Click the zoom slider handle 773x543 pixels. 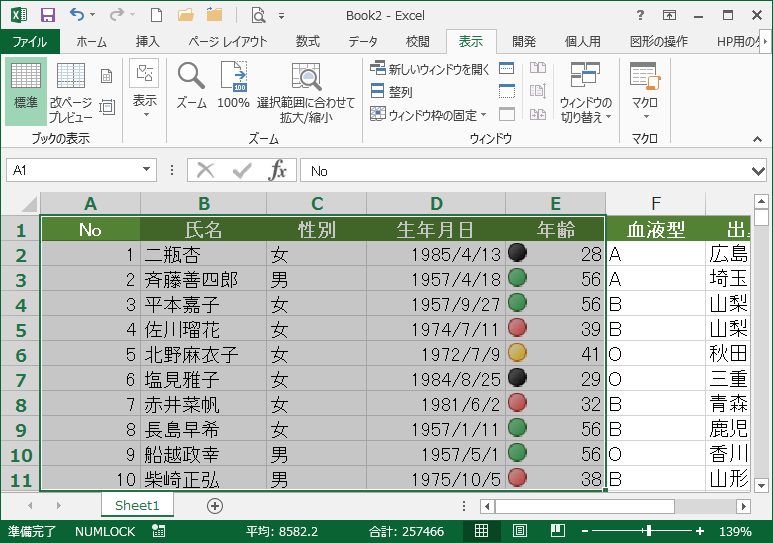[x=649, y=531]
